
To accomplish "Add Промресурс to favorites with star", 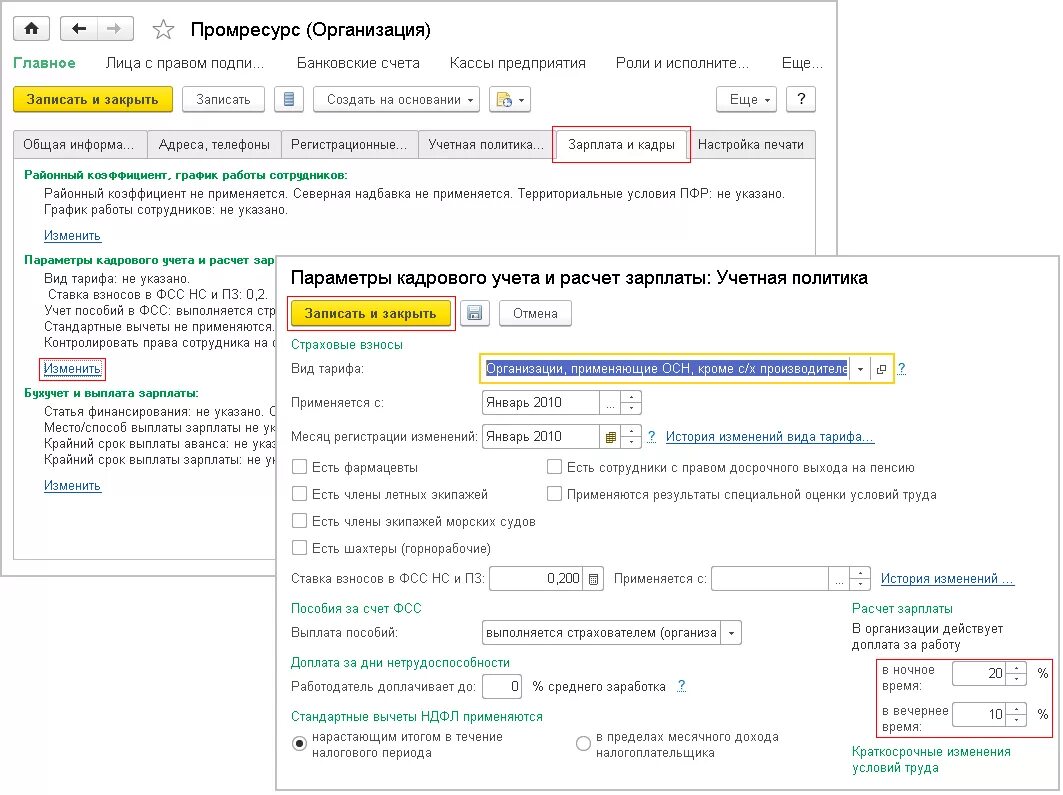I will point(163,30).
